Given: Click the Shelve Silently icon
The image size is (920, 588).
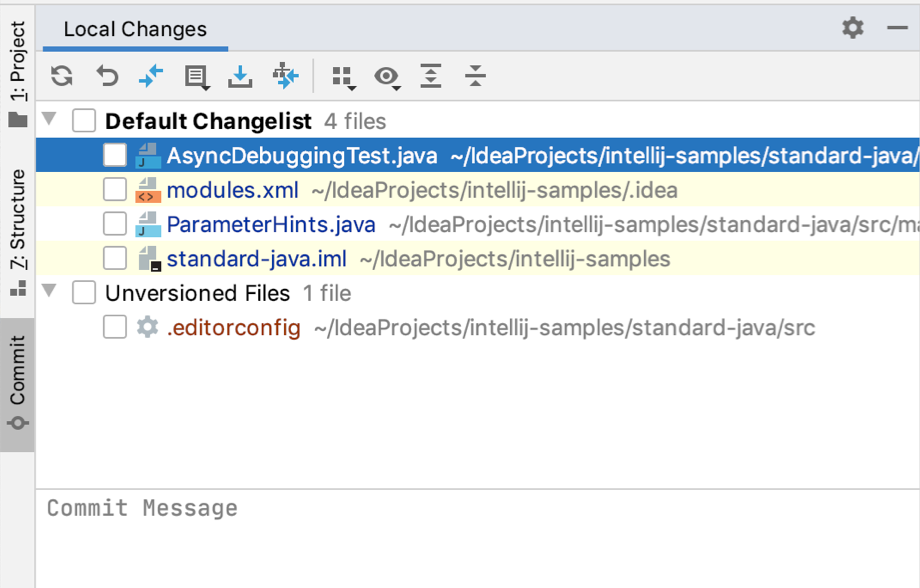Looking at the screenshot, I should 241,76.
